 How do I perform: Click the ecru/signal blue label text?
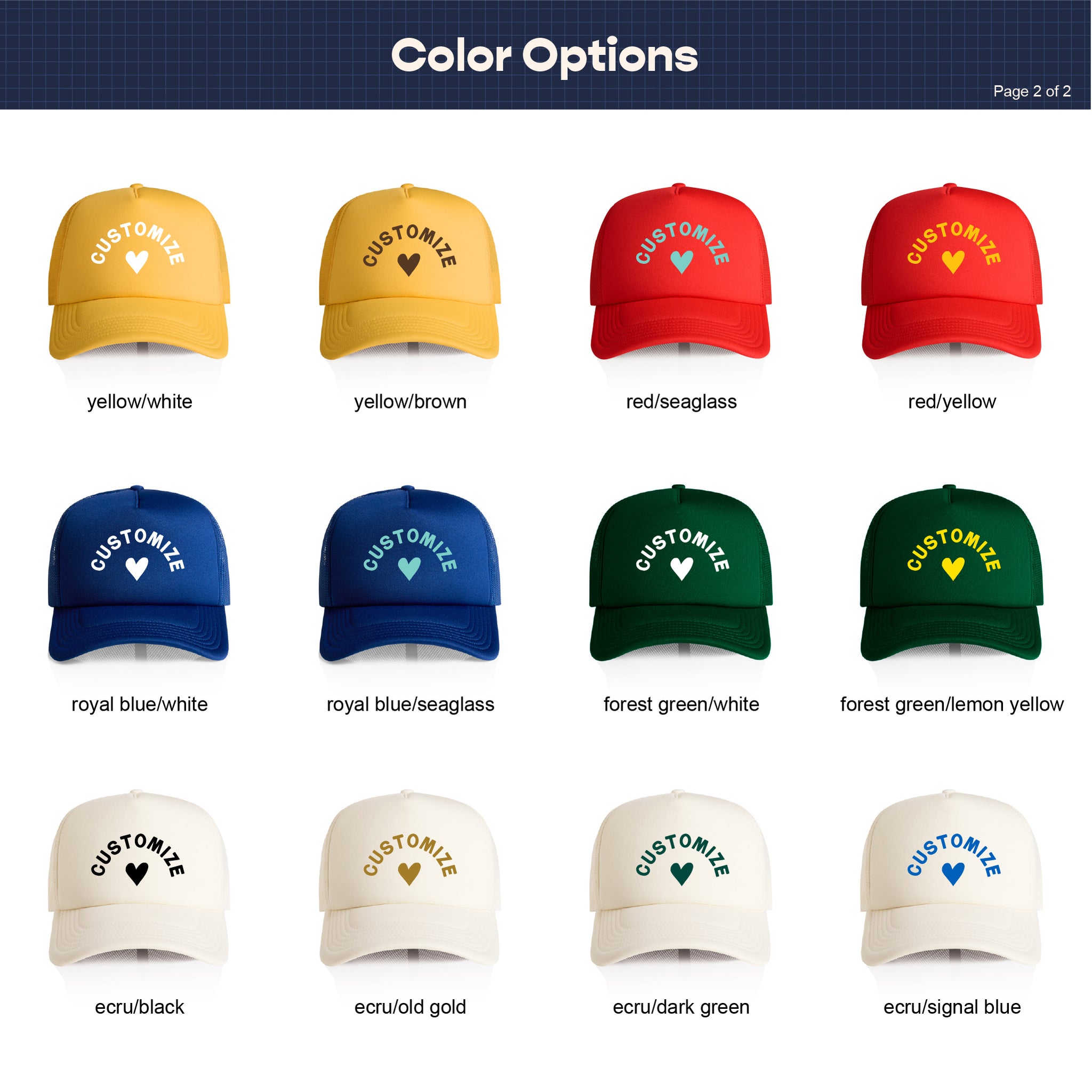click(952, 1007)
